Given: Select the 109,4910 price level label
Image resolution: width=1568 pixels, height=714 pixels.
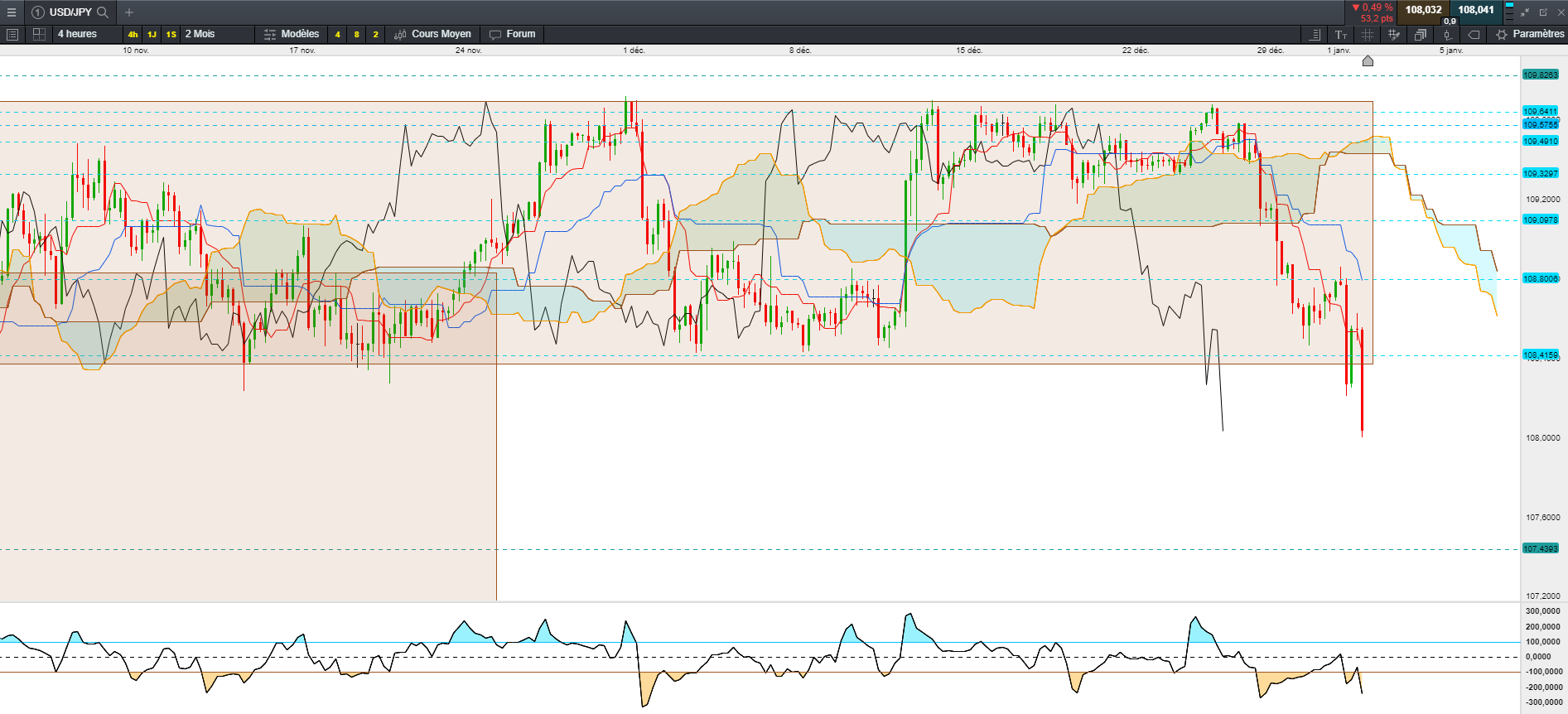Looking at the screenshot, I should coord(1541,141).
